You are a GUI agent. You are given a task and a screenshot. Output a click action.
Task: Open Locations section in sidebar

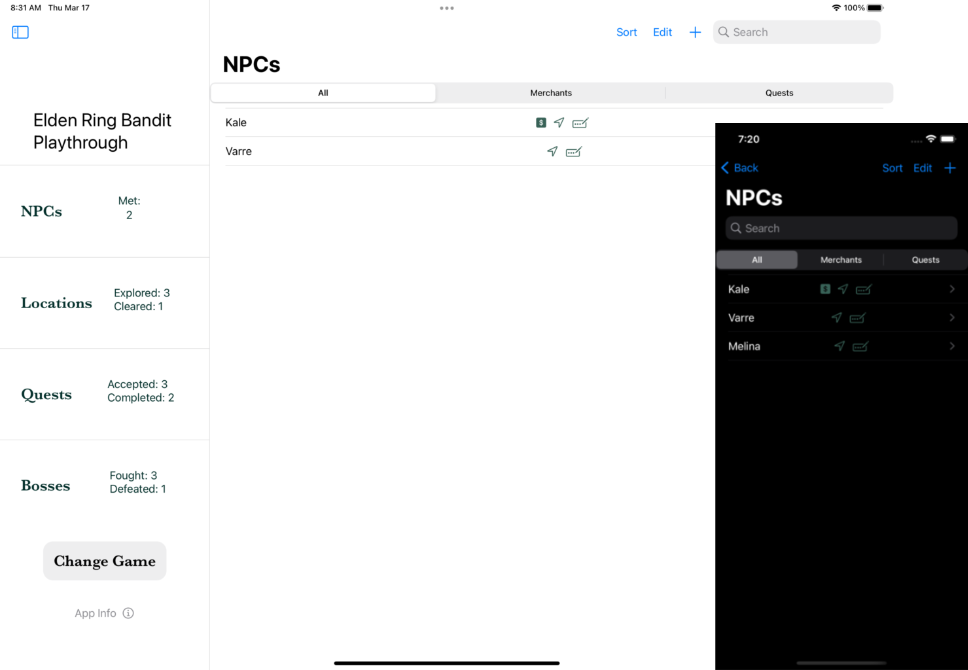[x=57, y=303]
